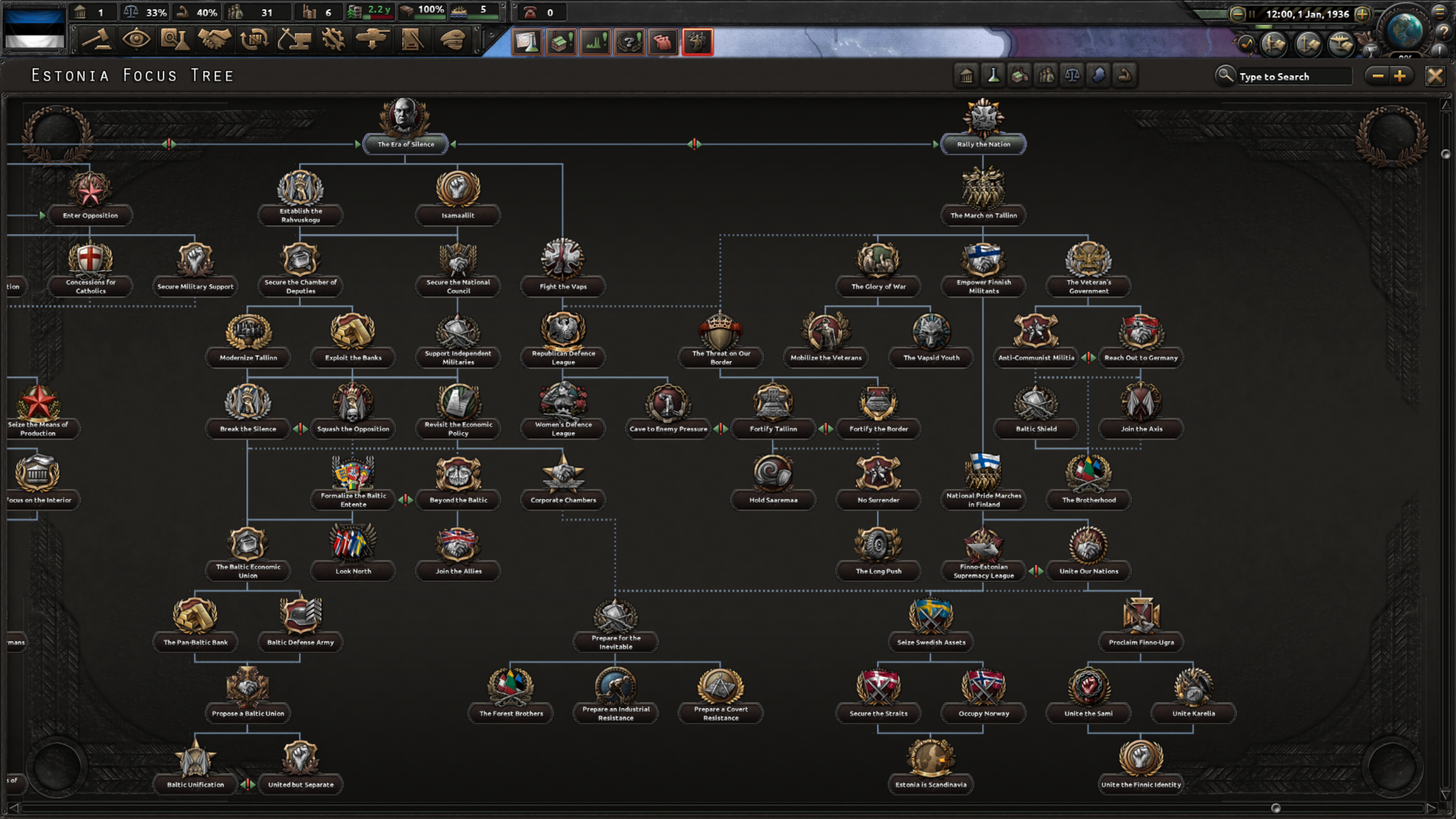
Task: Zoom in with the plus button
Action: [x=1400, y=76]
